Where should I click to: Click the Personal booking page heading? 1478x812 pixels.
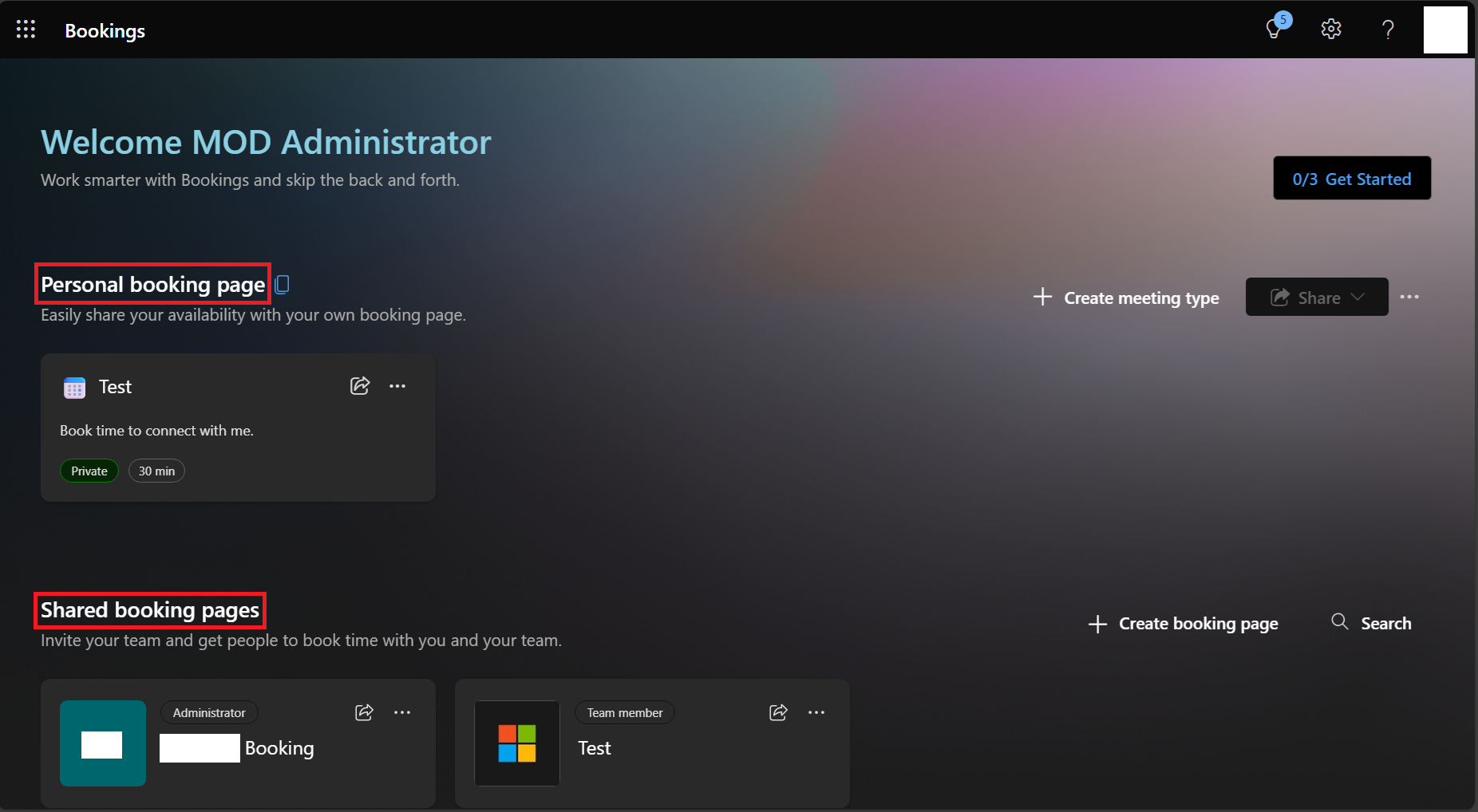(x=152, y=284)
